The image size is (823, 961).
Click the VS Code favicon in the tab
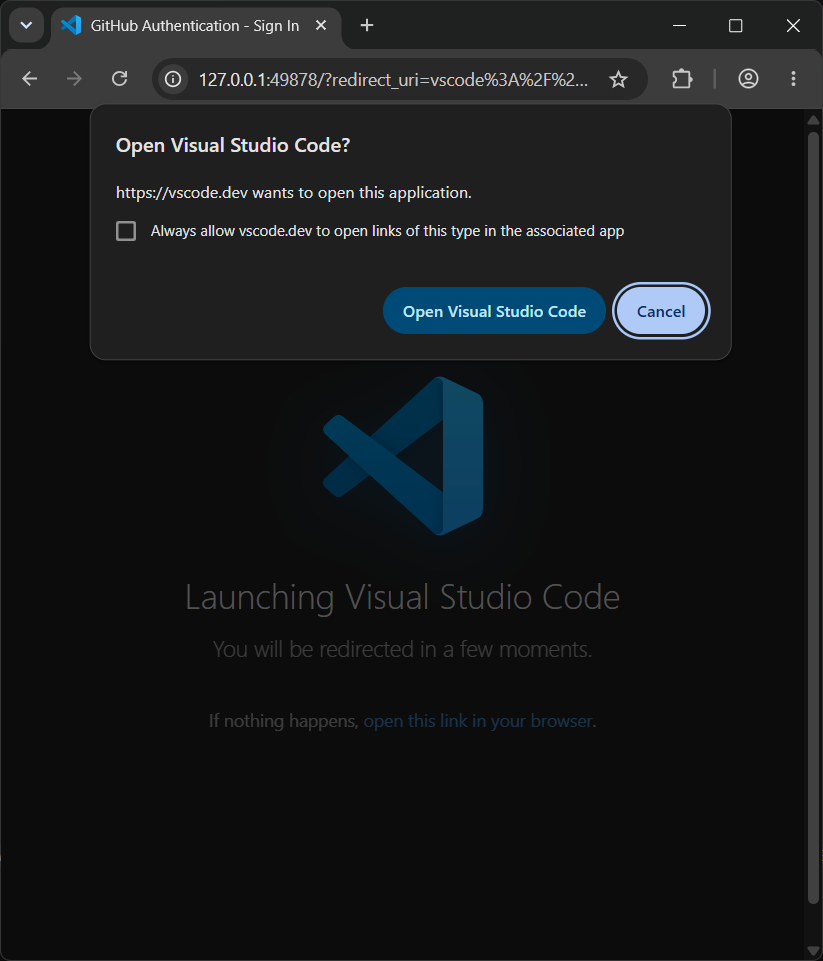[x=72, y=25]
